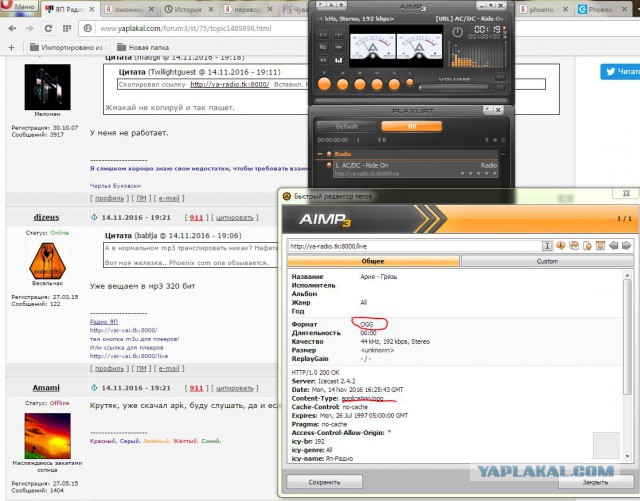This screenshot has width=640, height=501.
Task: Click the star icon in playlist header
Action: click(x=495, y=140)
